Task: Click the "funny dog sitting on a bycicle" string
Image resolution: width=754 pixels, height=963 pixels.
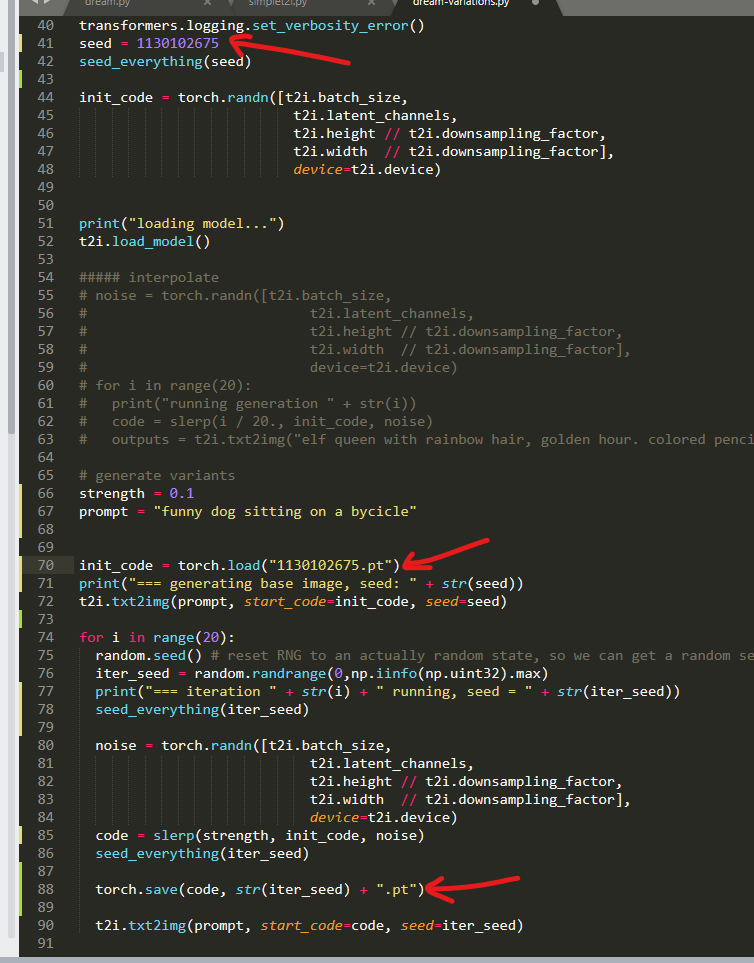Action: pos(284,511)
